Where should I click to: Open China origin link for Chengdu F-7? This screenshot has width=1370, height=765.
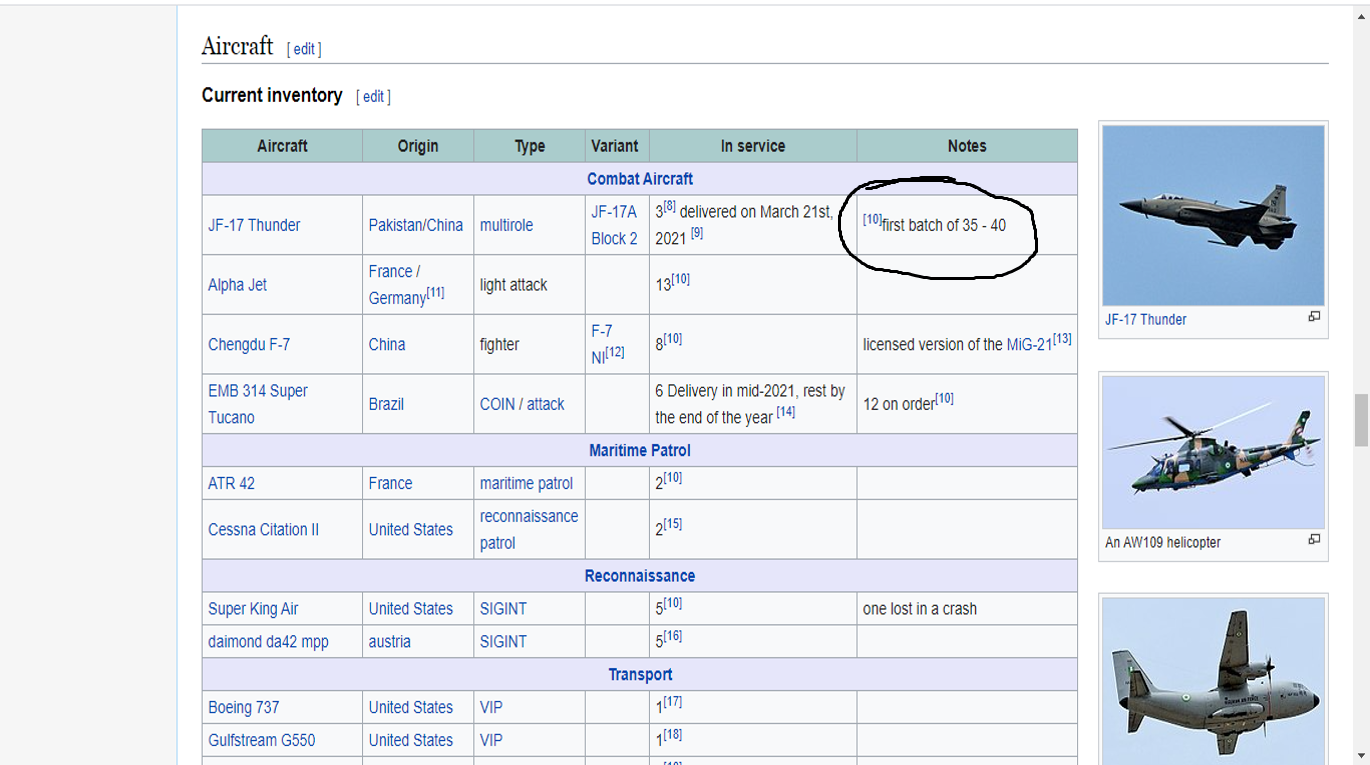387,345
